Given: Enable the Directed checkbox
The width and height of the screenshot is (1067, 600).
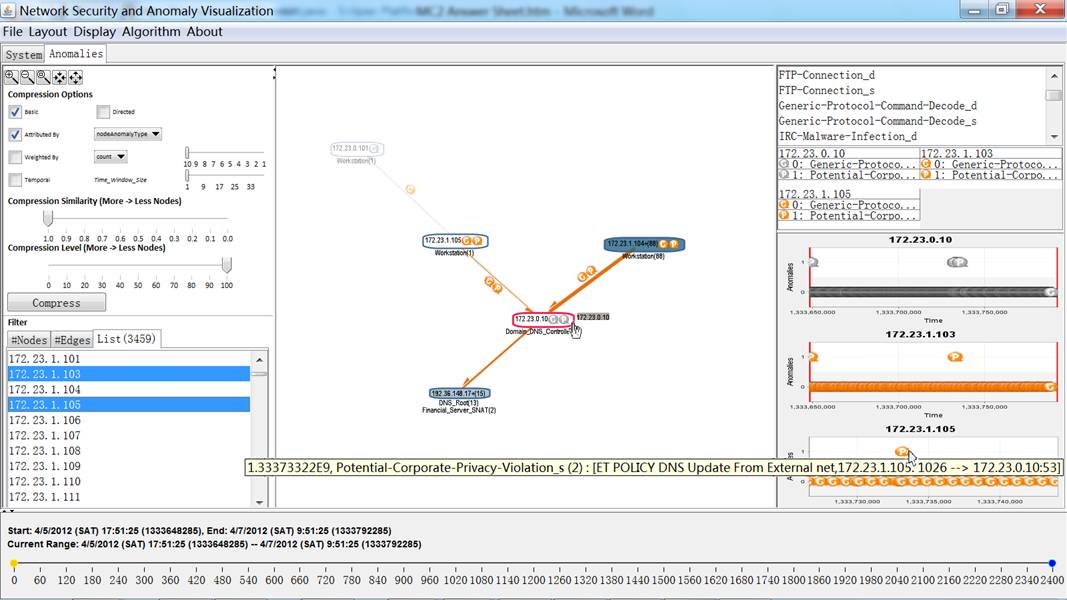Looking at the screenshot, I should 103,112.
